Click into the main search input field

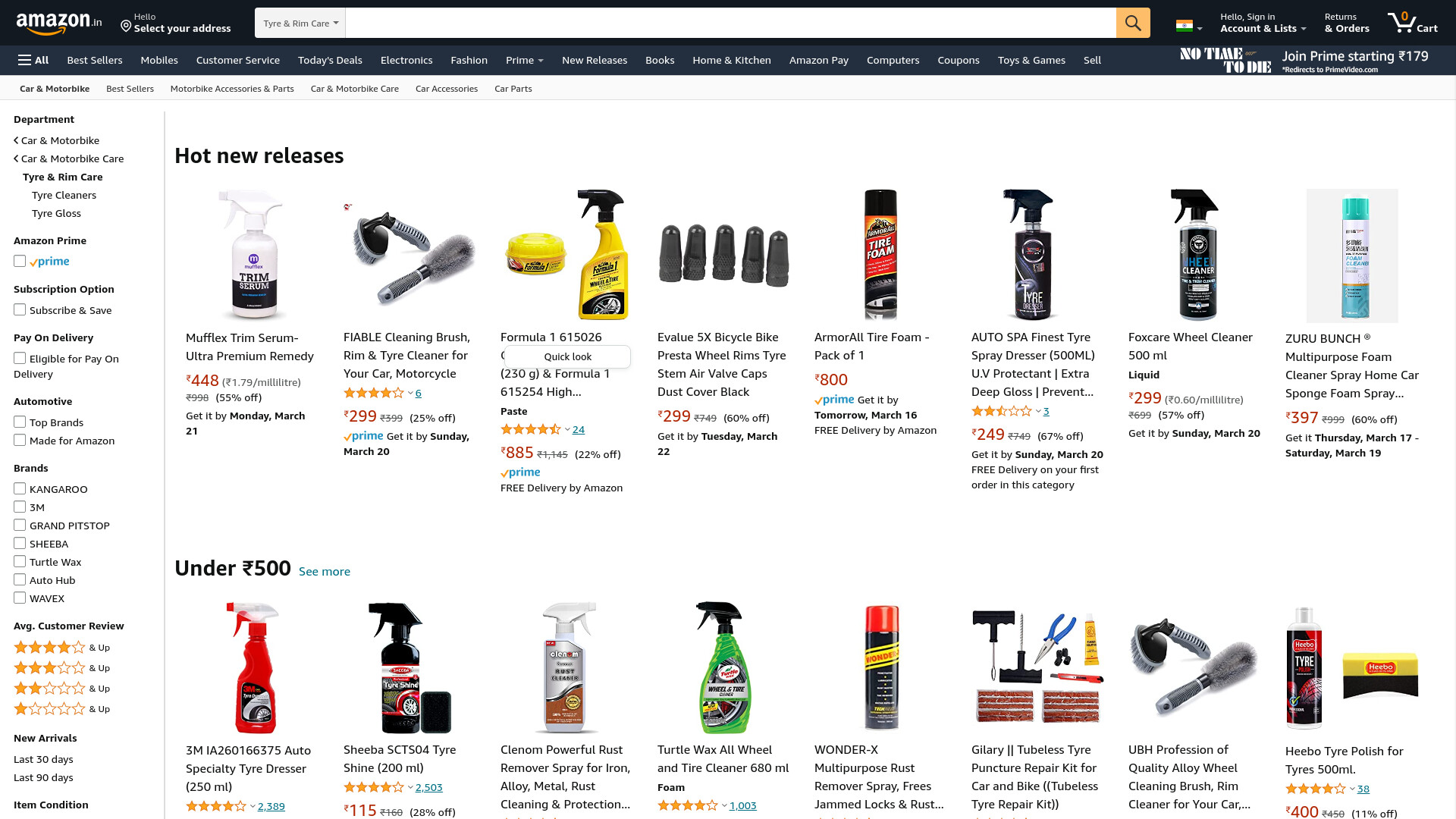[x=730, y=23]
